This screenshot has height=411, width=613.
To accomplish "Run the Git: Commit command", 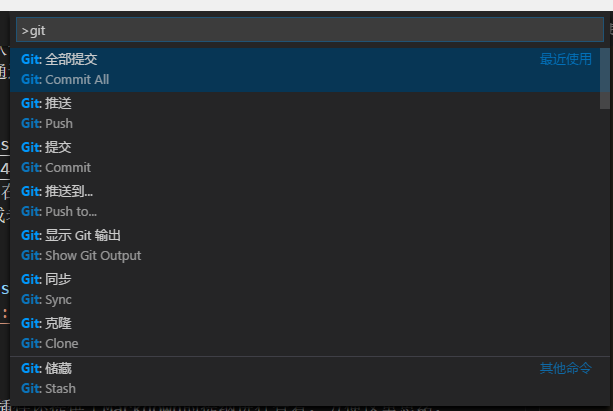I will point(56,167).
